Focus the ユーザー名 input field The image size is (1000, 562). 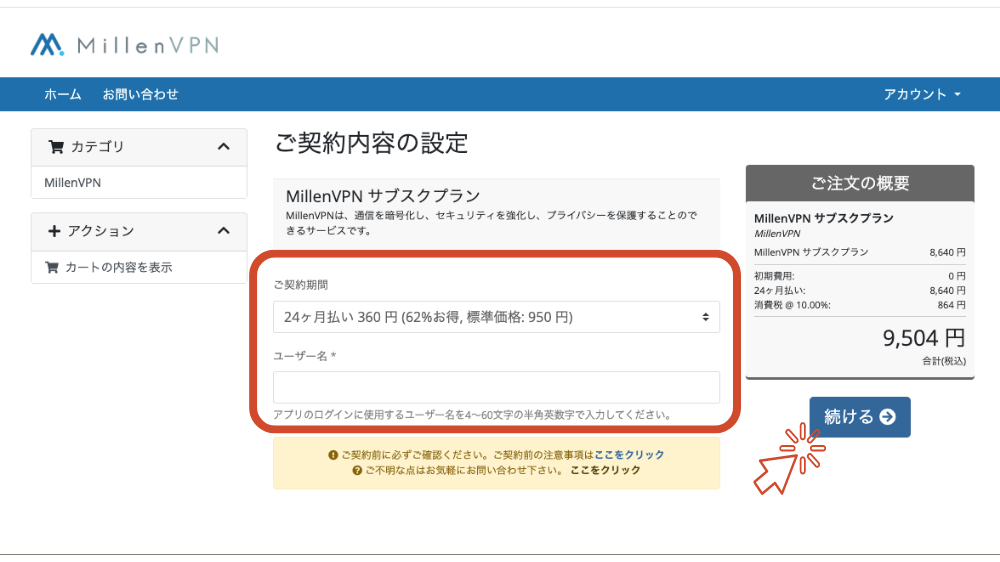coord(496,387)
